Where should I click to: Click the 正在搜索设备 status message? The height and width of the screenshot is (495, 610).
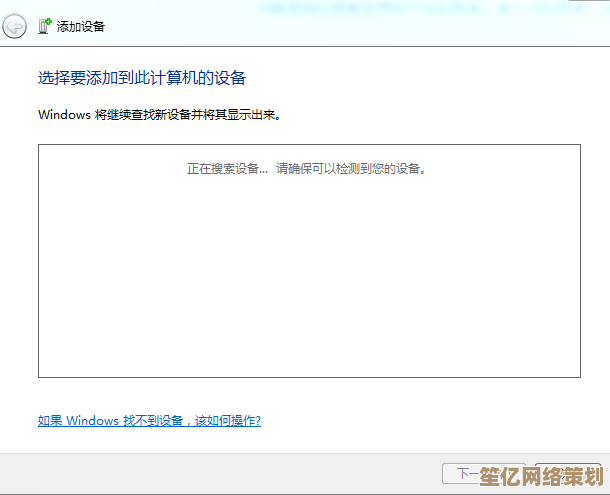point(227,169)
